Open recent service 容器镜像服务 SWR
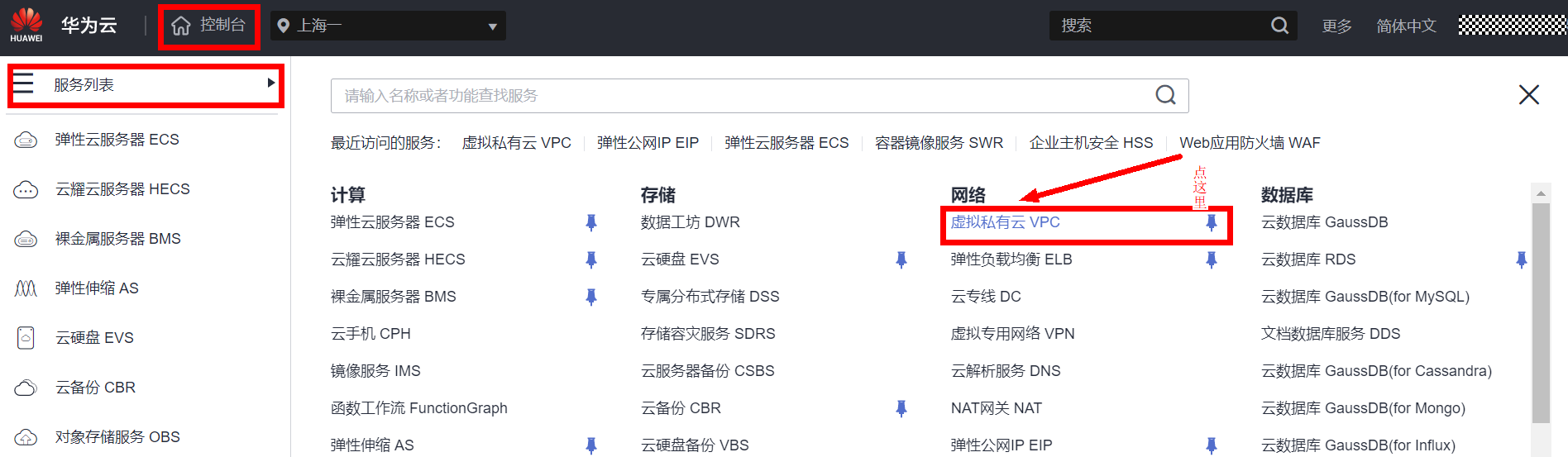This screenshot has width=1568, height=457. click(939, 143)
